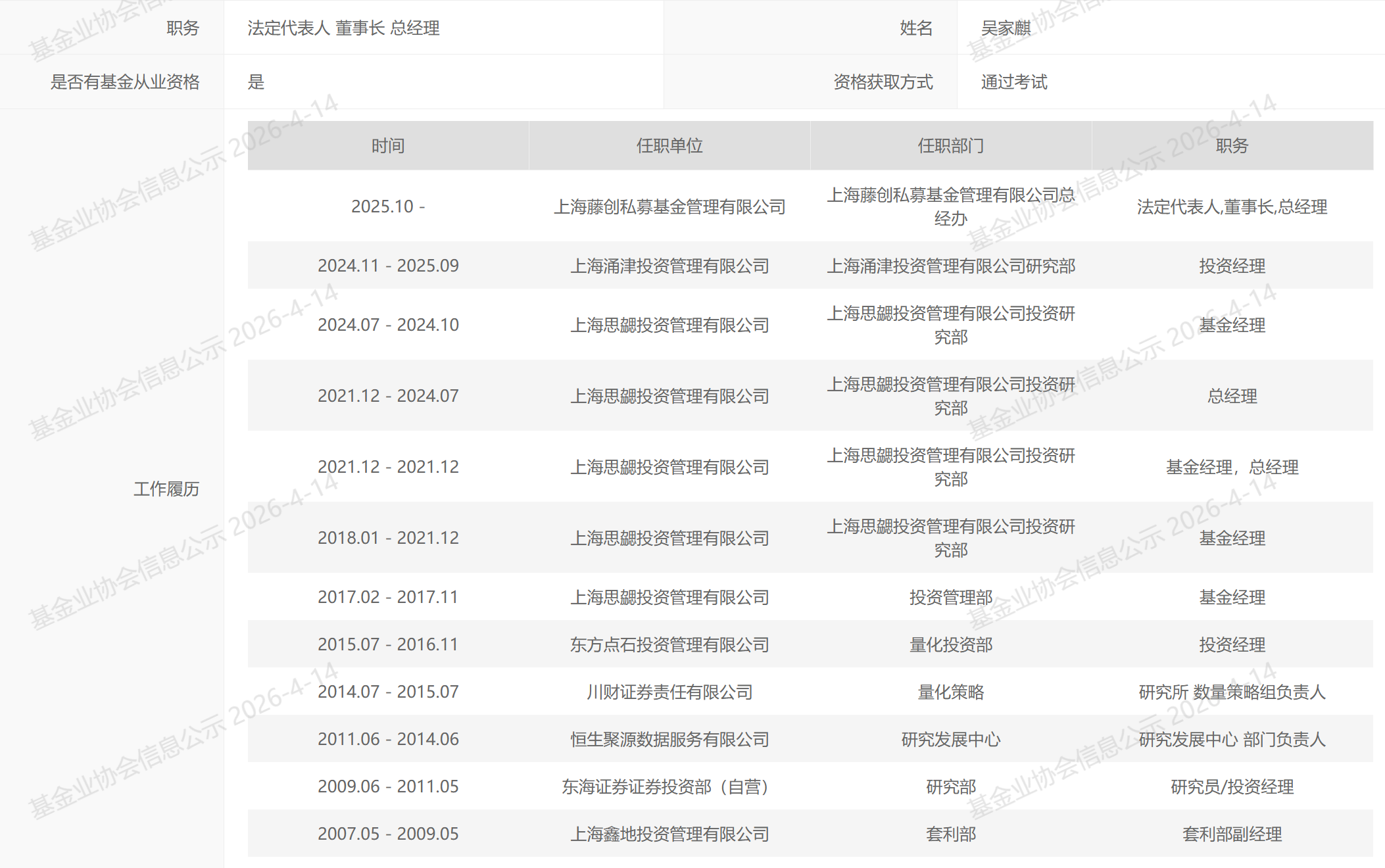The width and height of the screenshot is (1385, 868).
Task: Select 川财证券责任有限公司 entry
Action: pos(670,692)
